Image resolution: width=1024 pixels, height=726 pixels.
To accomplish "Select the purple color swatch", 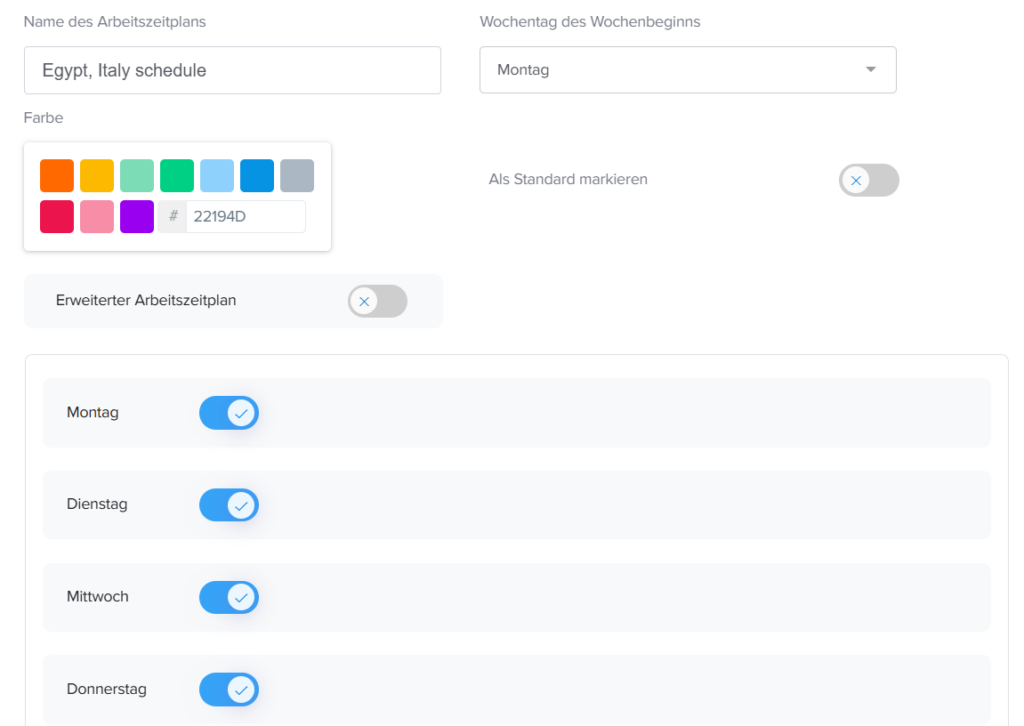I will click(137, 217).
